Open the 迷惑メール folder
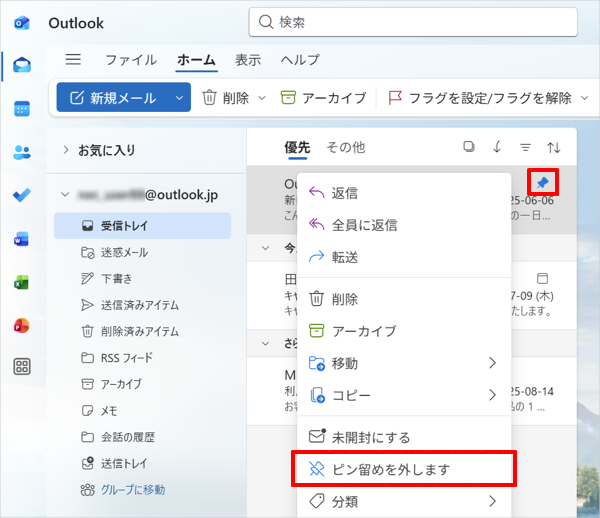Image resolution: width=600 pixels, height=518 pixels. click(x=115, y=252)
